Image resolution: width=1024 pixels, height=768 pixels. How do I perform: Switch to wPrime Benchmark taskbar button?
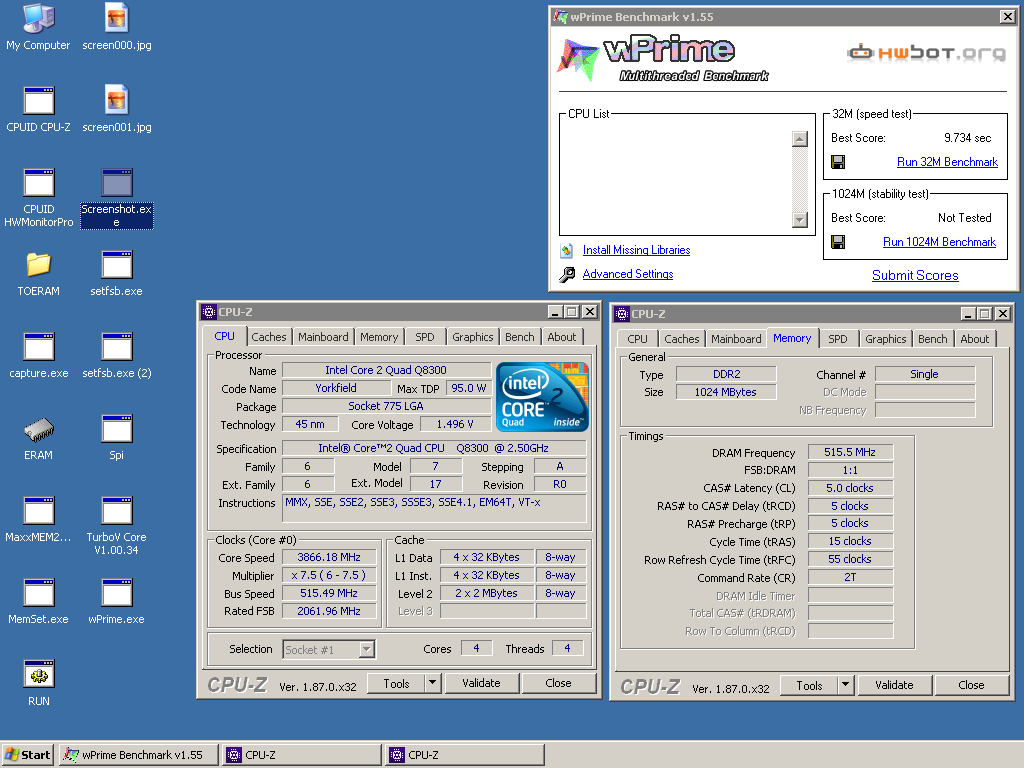pos(139,755)
